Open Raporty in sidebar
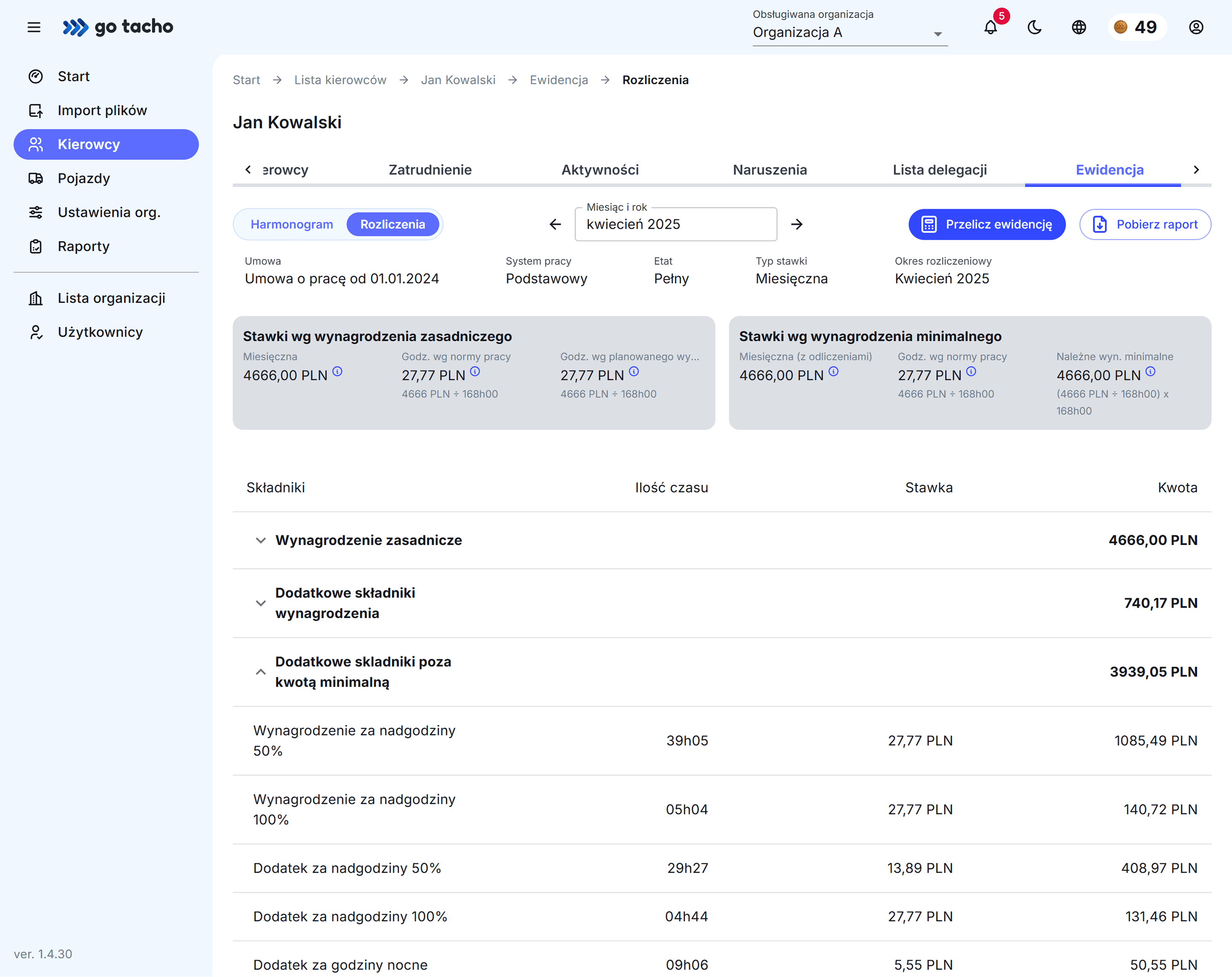 point(106,246)
